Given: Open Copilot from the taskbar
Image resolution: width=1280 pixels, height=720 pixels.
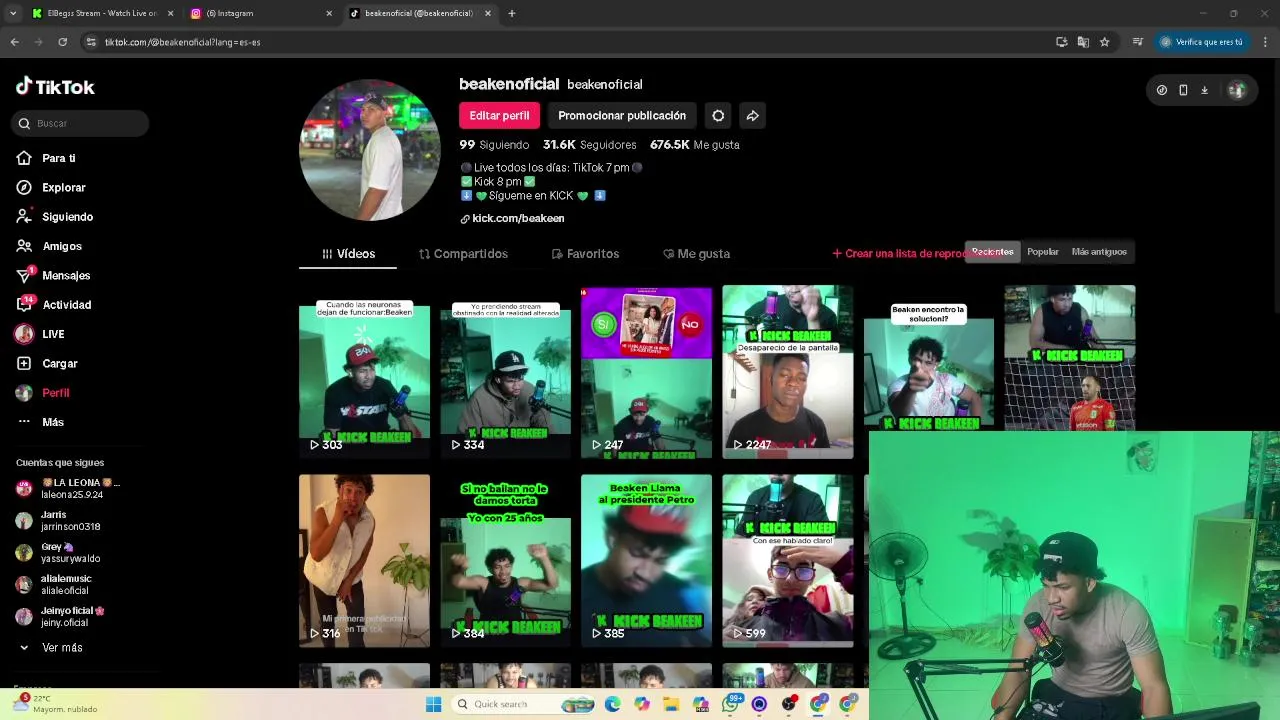Looking at the screenshot, I should click(x=642, y=704).
